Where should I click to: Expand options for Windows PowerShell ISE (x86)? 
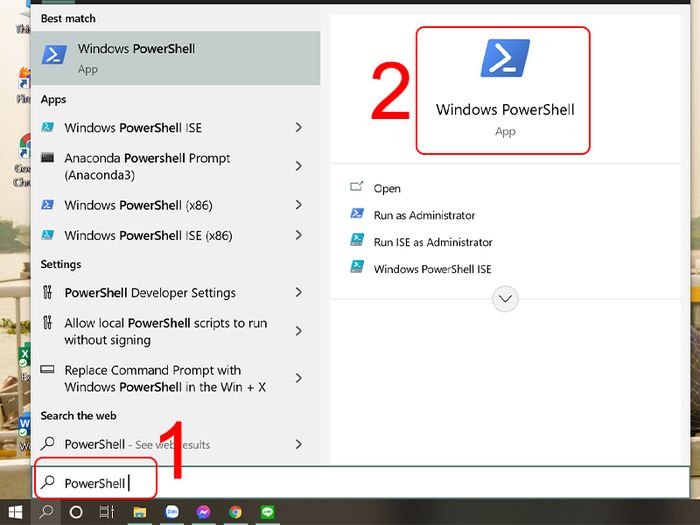click(299, 235)
